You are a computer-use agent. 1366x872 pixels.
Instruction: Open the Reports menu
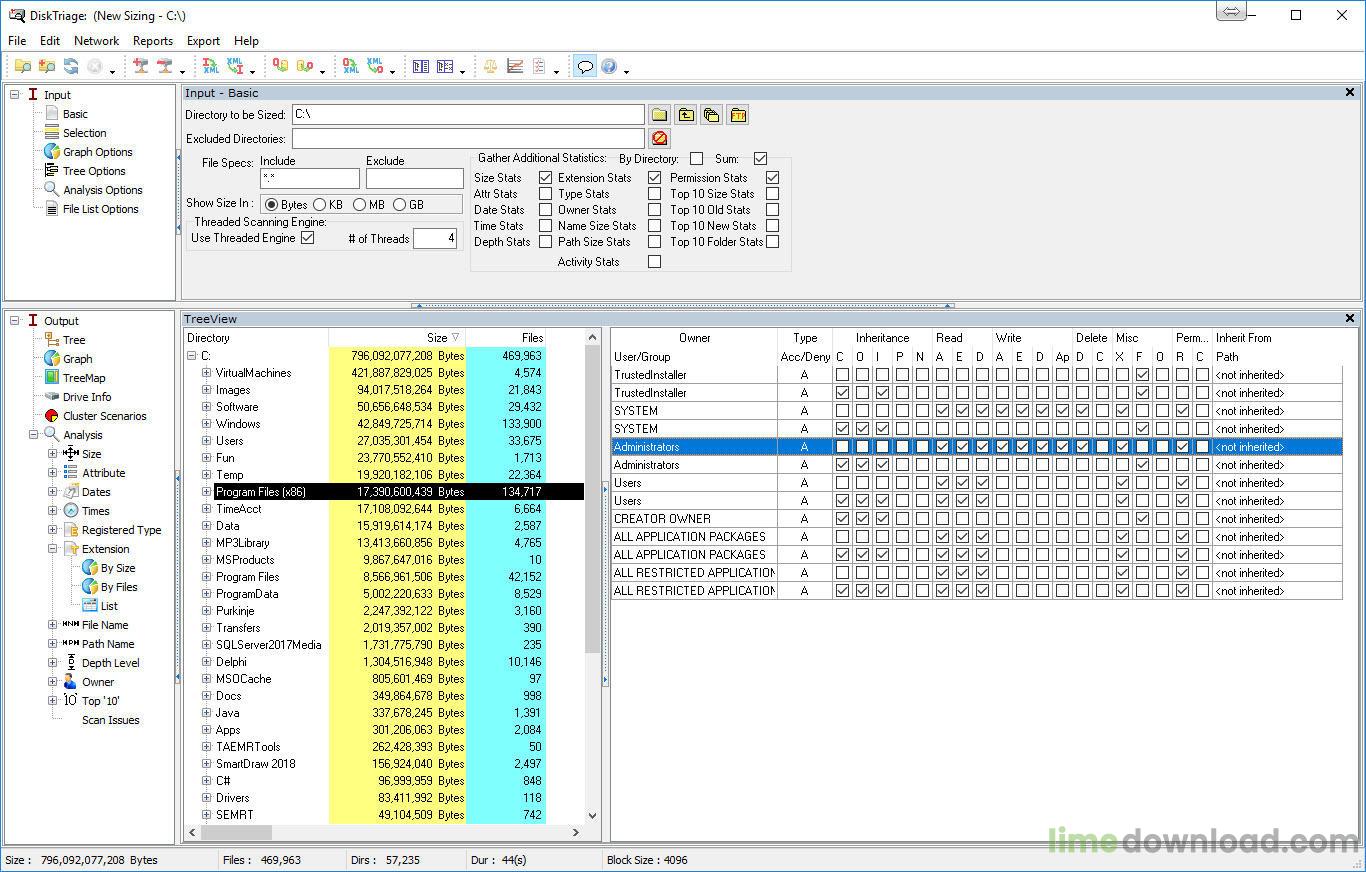point(152,41)
